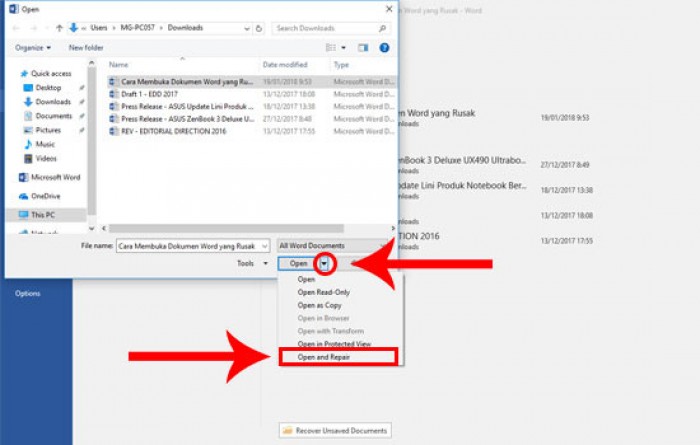Select OneDrive in the sidebar

point(45,196)
